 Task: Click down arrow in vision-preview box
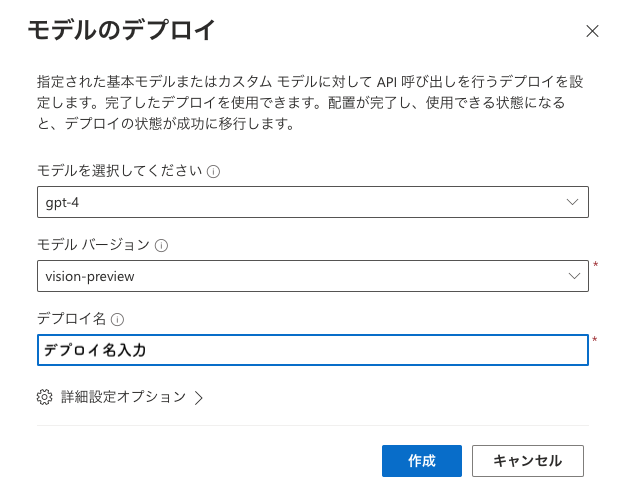[x=574, y=276]
